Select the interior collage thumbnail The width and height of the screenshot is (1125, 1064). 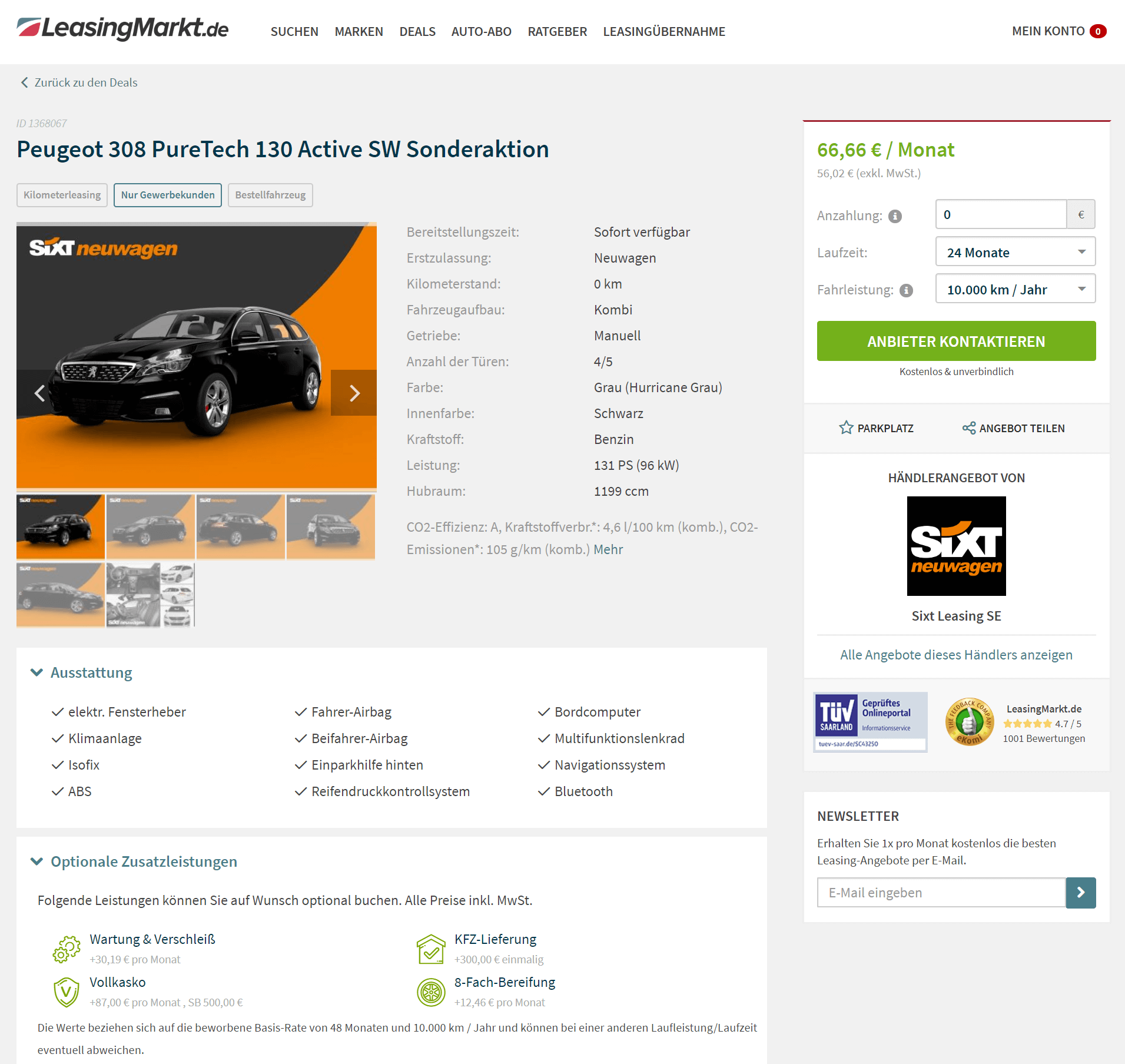[151, 595]
